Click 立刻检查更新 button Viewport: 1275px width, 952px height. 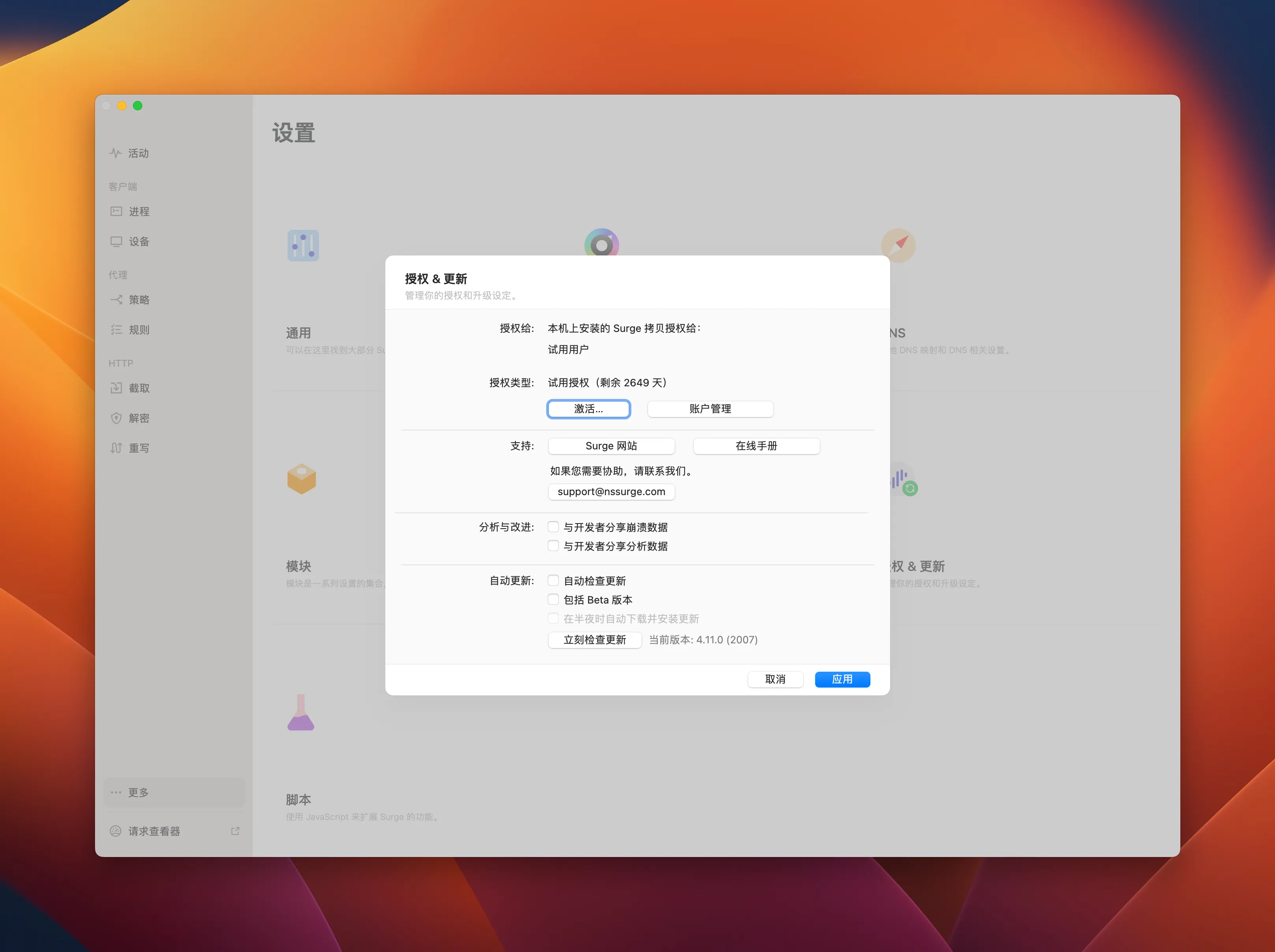(x=594, y=640)
